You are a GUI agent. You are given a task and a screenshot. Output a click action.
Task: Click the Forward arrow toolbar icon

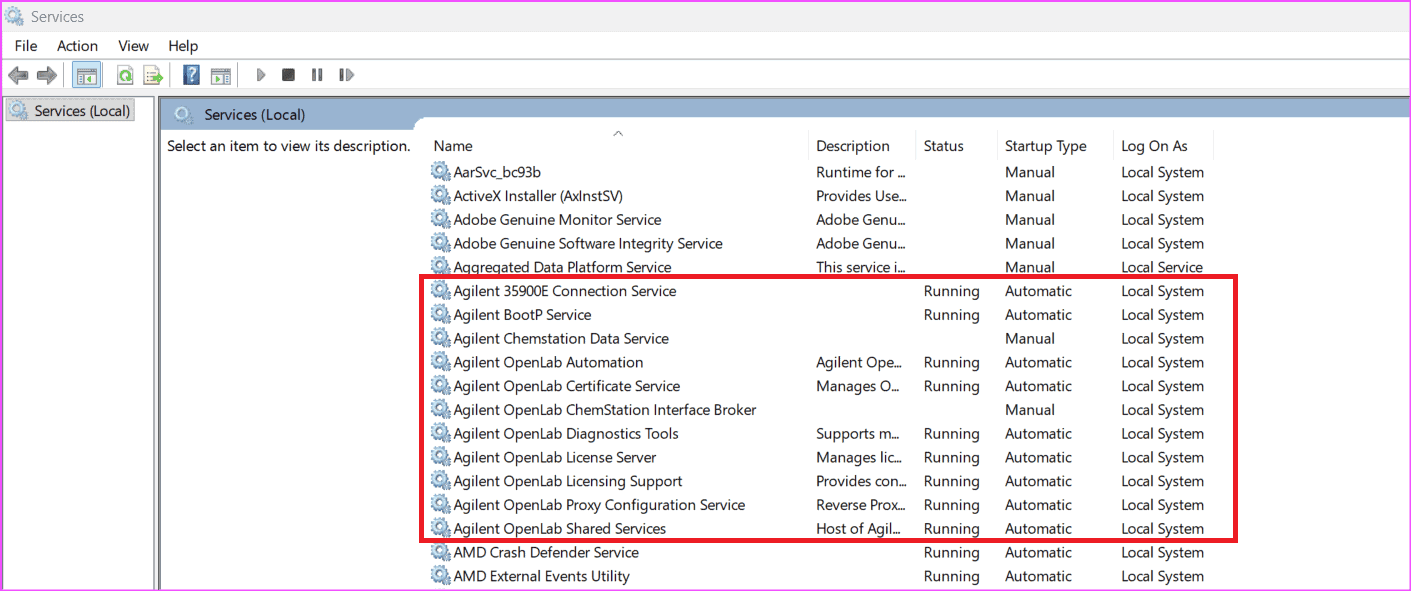pos(46,75)
